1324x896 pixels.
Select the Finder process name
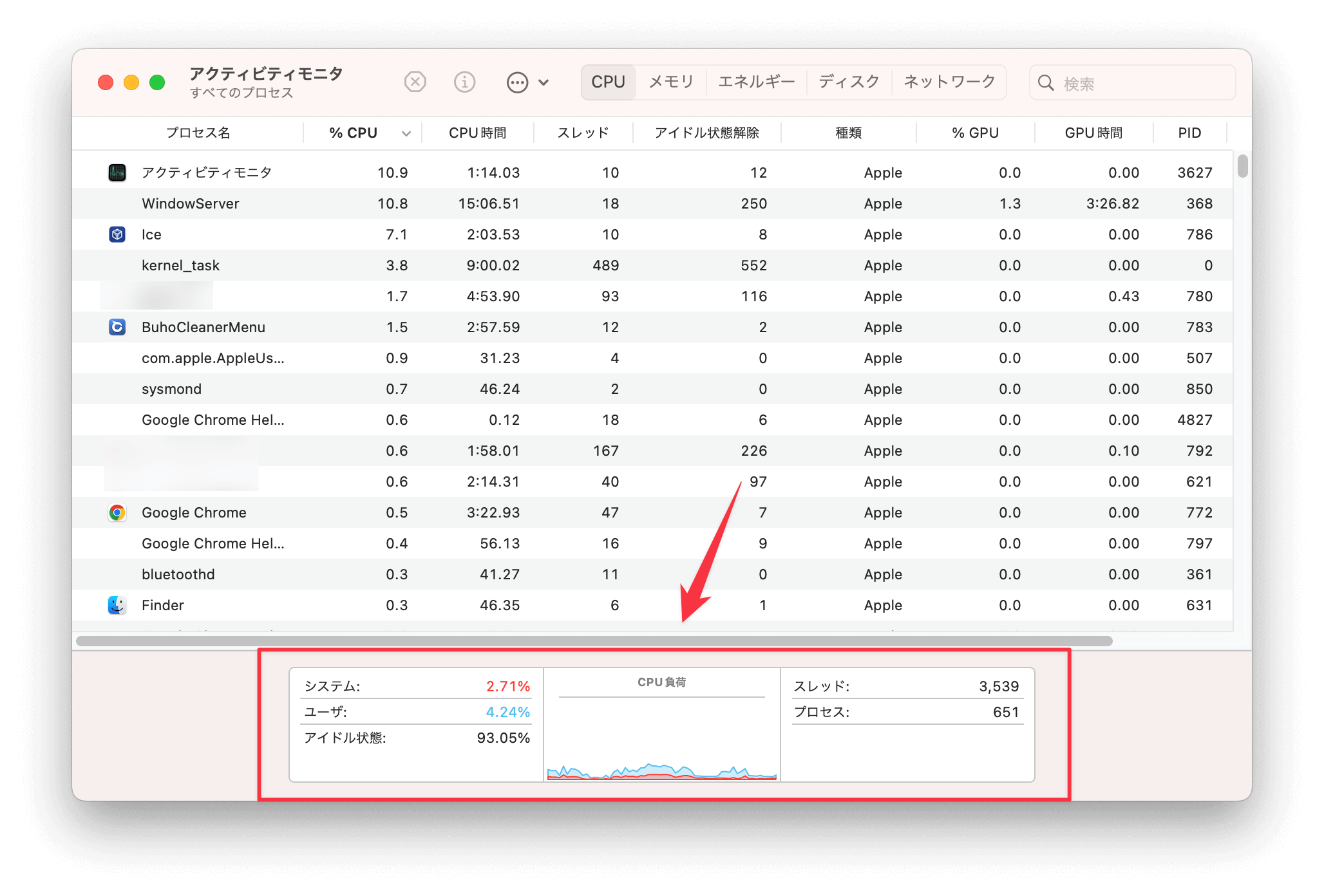(x=163, y=605)
